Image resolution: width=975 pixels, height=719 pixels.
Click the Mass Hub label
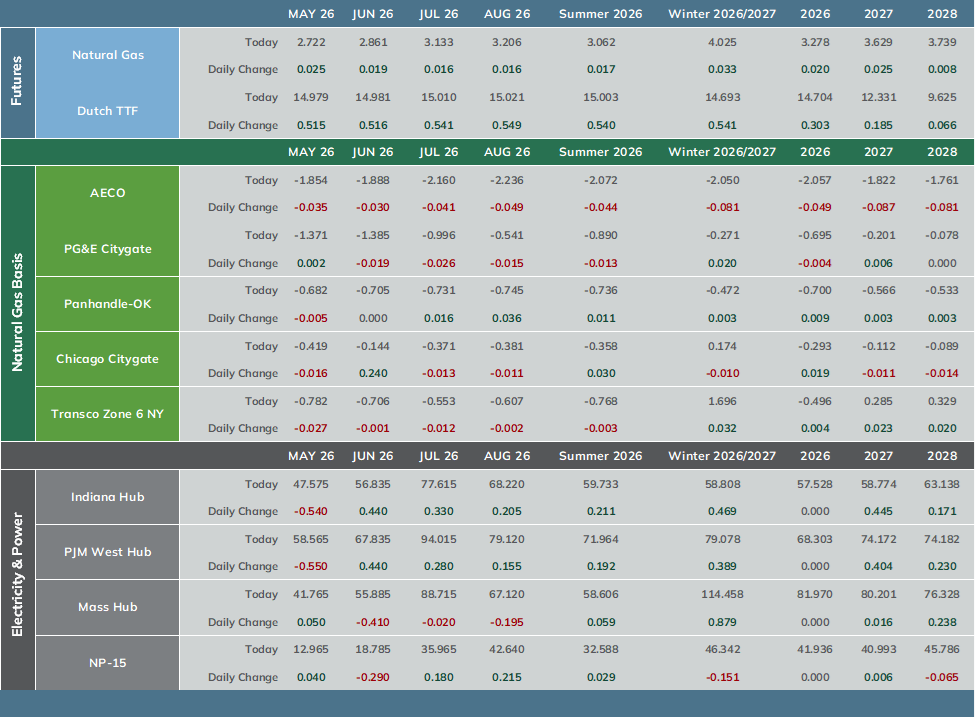pos(108,607)
